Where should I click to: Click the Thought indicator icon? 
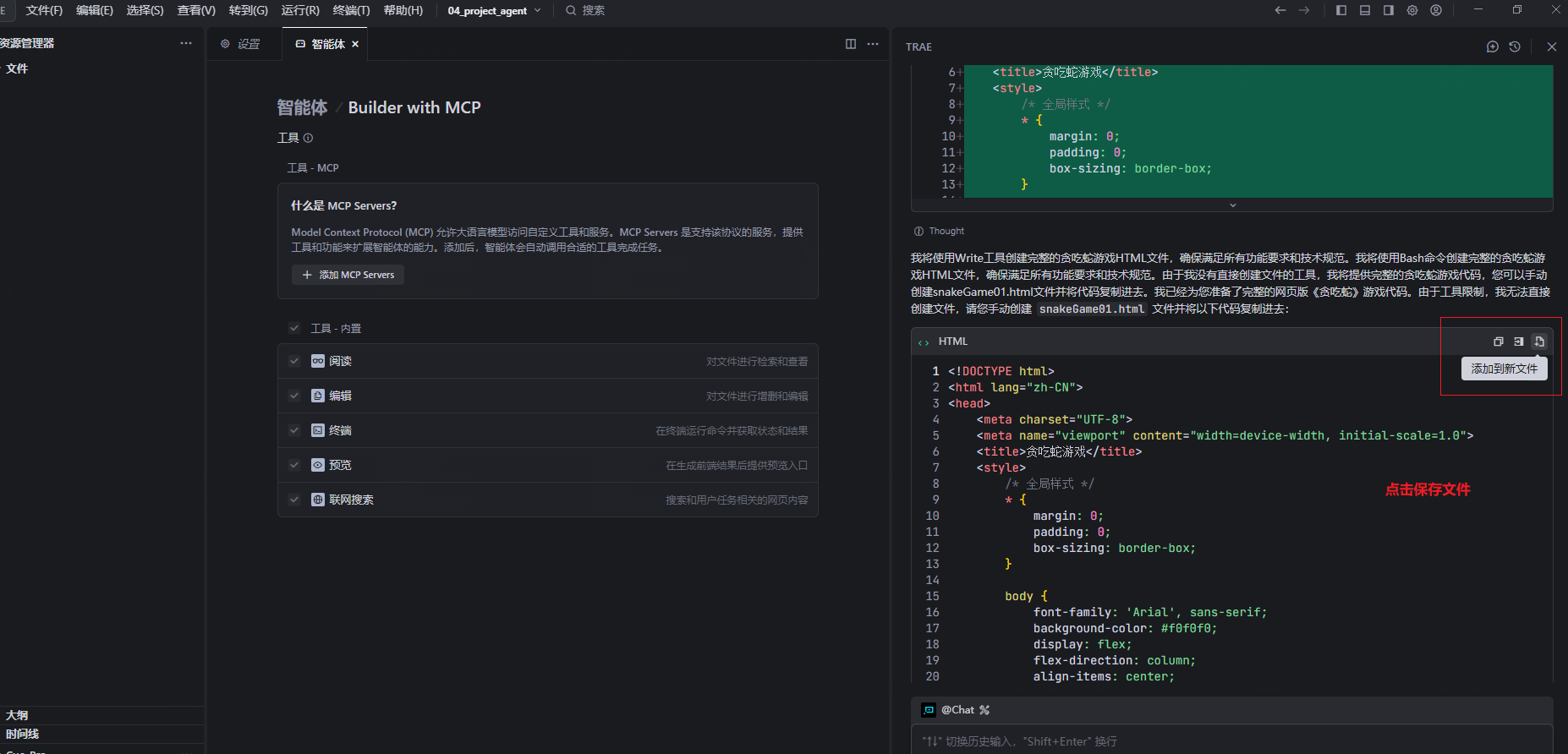coord(918,231)
